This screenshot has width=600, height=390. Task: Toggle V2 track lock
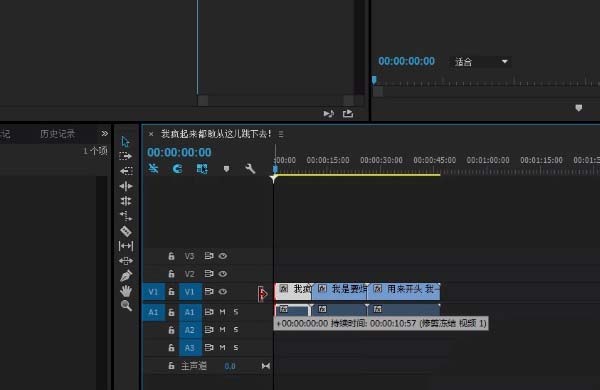(x=171, y=274)
